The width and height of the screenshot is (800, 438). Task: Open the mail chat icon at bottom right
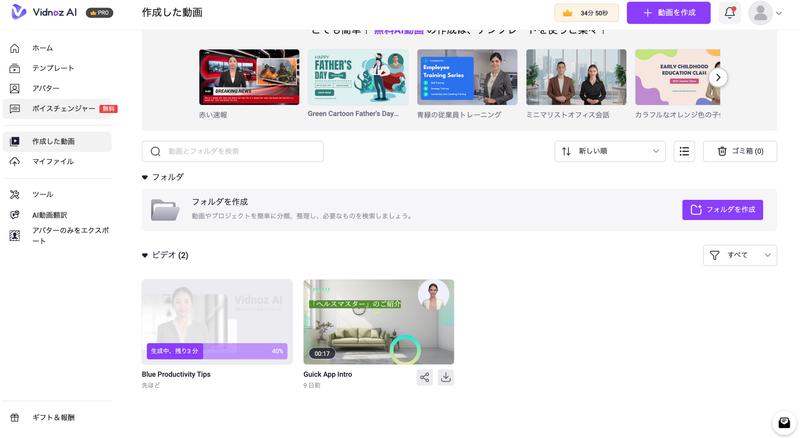(x=783, y=424)
